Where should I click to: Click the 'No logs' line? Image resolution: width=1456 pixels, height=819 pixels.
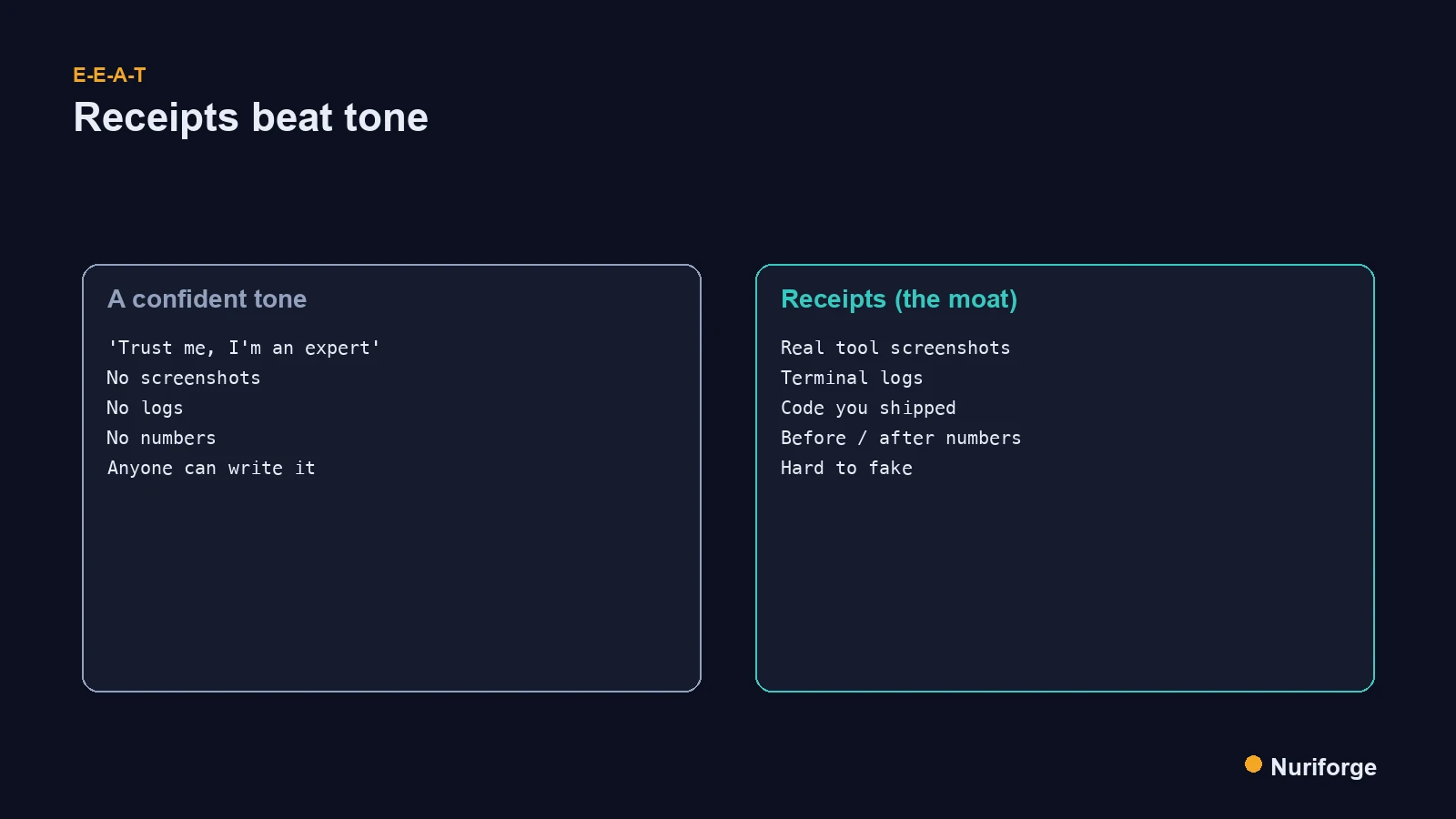(145, 408)
